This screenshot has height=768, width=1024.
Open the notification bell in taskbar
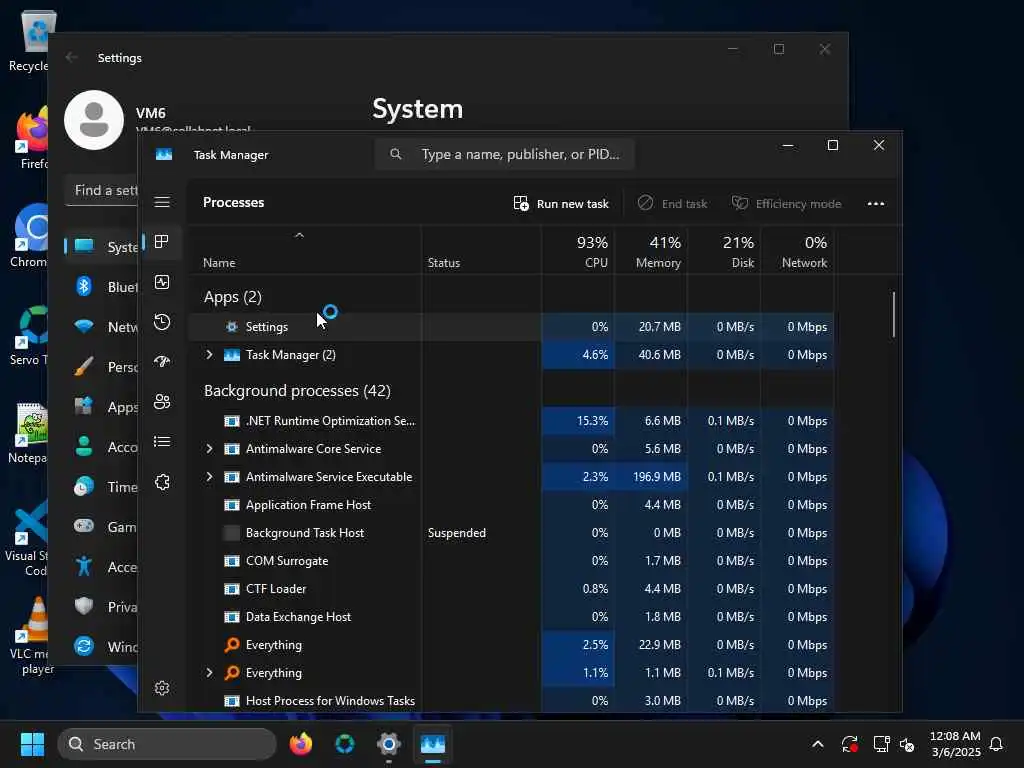996,744
